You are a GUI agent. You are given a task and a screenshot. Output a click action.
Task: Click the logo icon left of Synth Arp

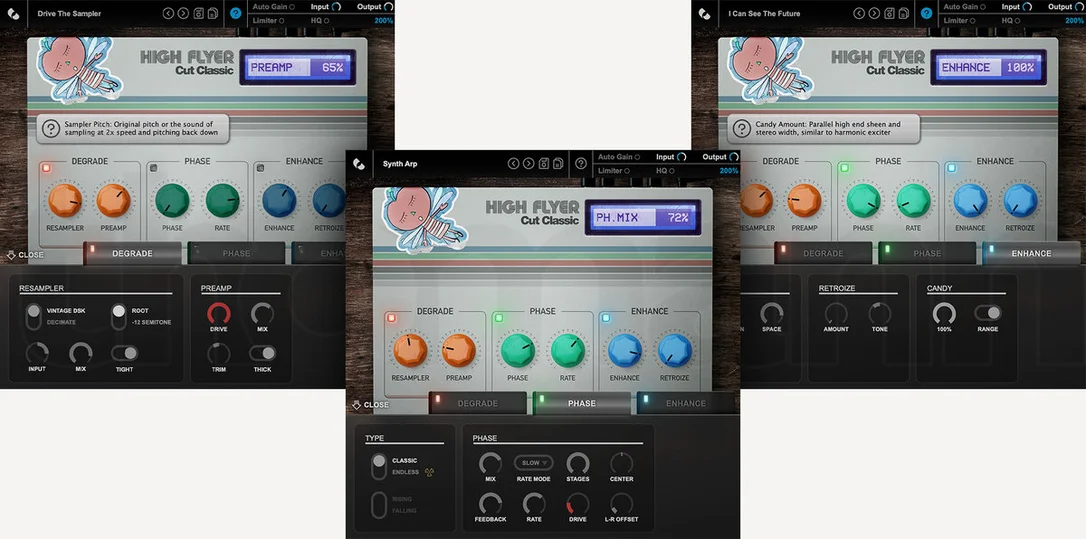coord(359,164)
